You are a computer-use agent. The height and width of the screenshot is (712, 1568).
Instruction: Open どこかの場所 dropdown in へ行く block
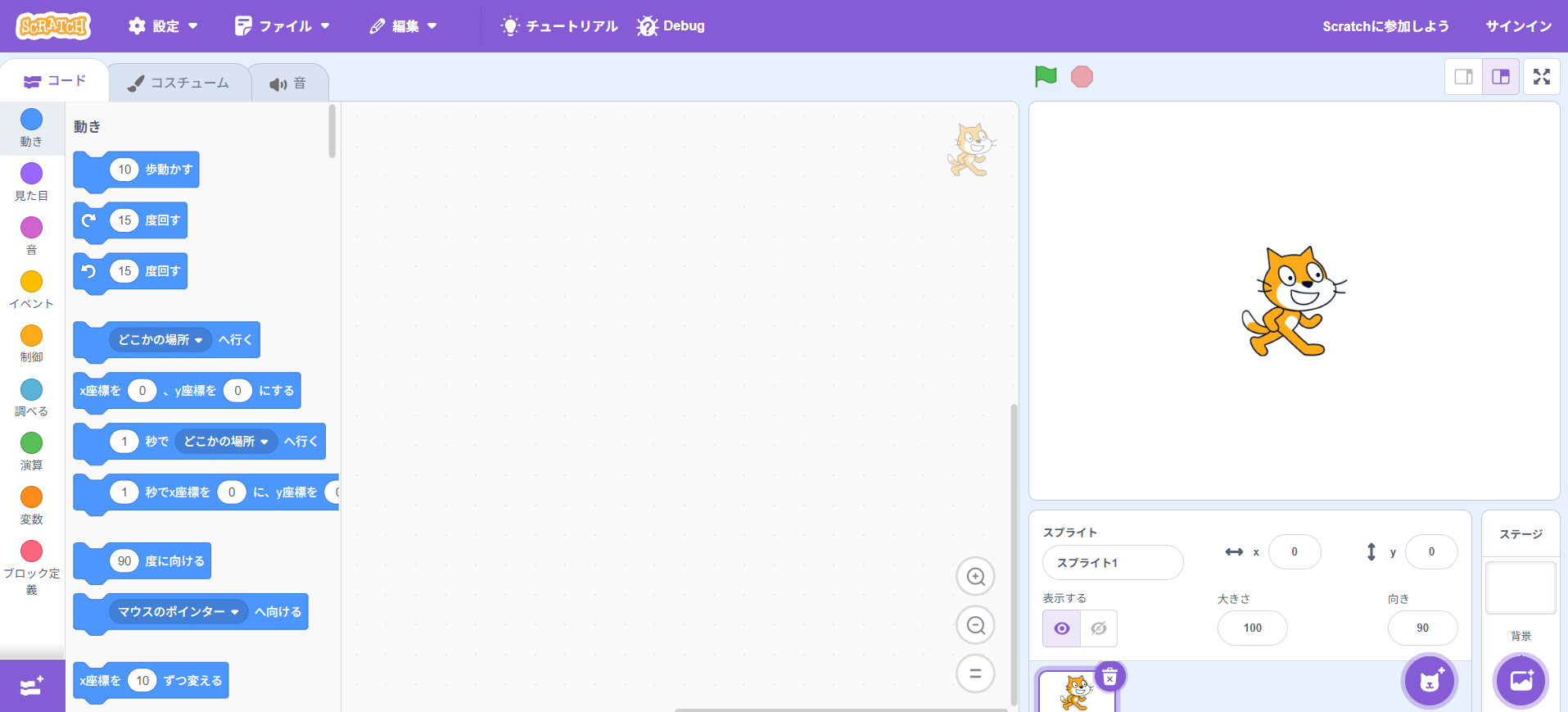point(160,340)
